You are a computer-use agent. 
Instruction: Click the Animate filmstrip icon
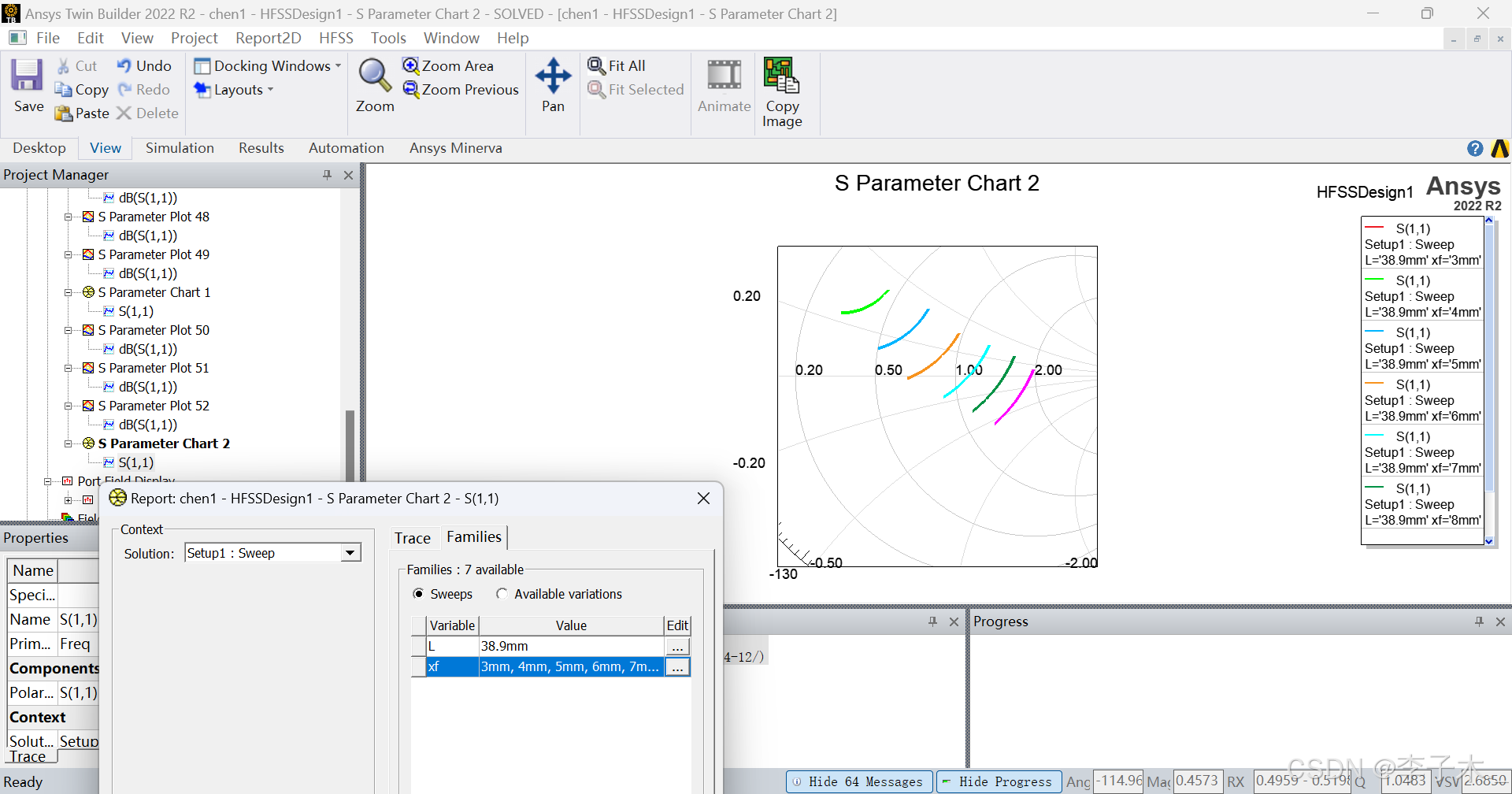click(724, 76)
